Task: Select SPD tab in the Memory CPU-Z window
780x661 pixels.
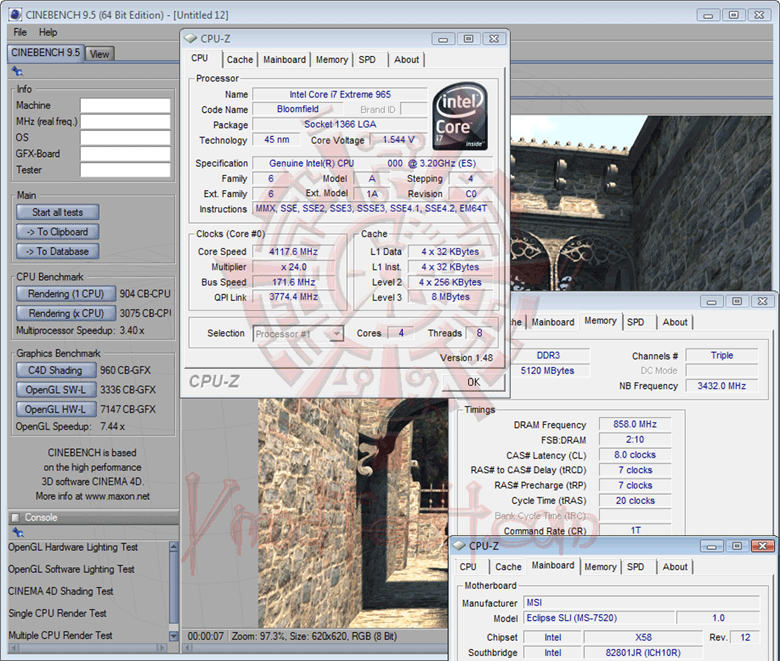Action: click(636, 322)
